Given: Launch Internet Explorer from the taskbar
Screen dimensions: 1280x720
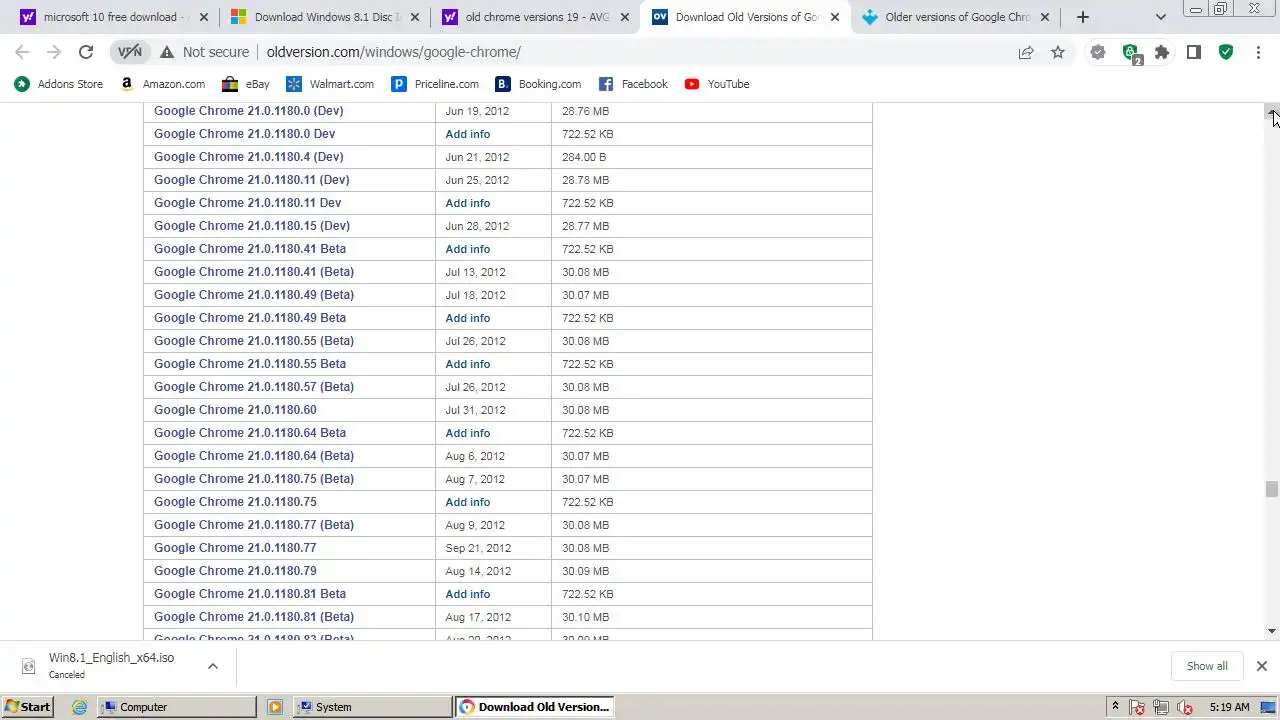Looking at the screenshot, I should point(79,707).
